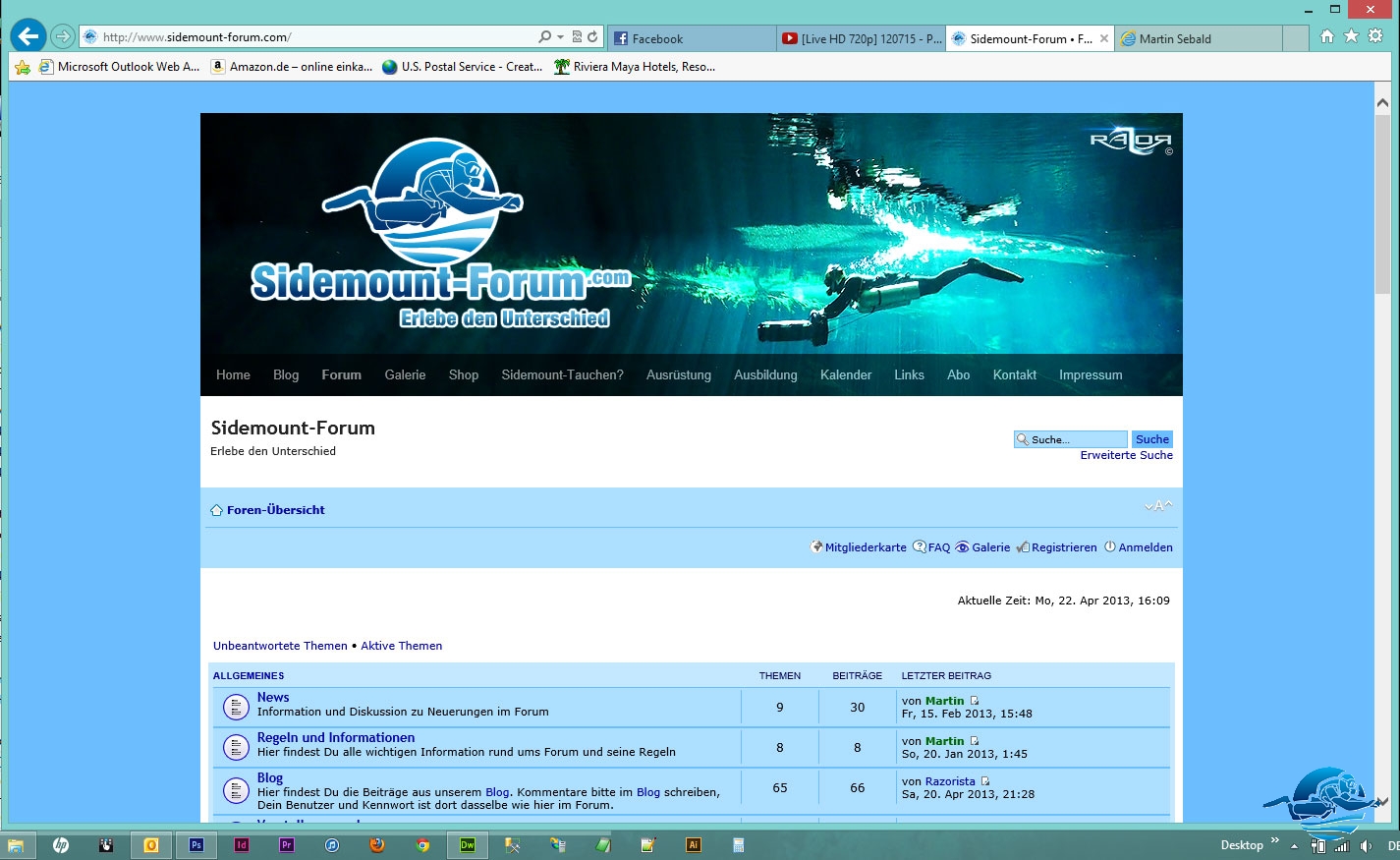Click the browser Back arrow button
The height and width of the screenshot is (860, 1400).
28,36
